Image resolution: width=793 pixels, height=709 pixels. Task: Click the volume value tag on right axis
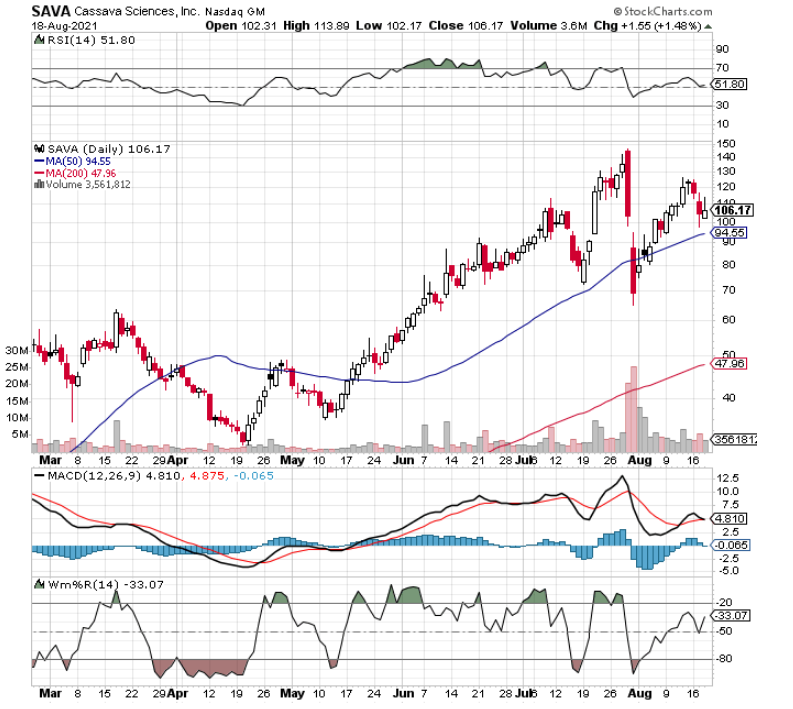tap(734, 439)
